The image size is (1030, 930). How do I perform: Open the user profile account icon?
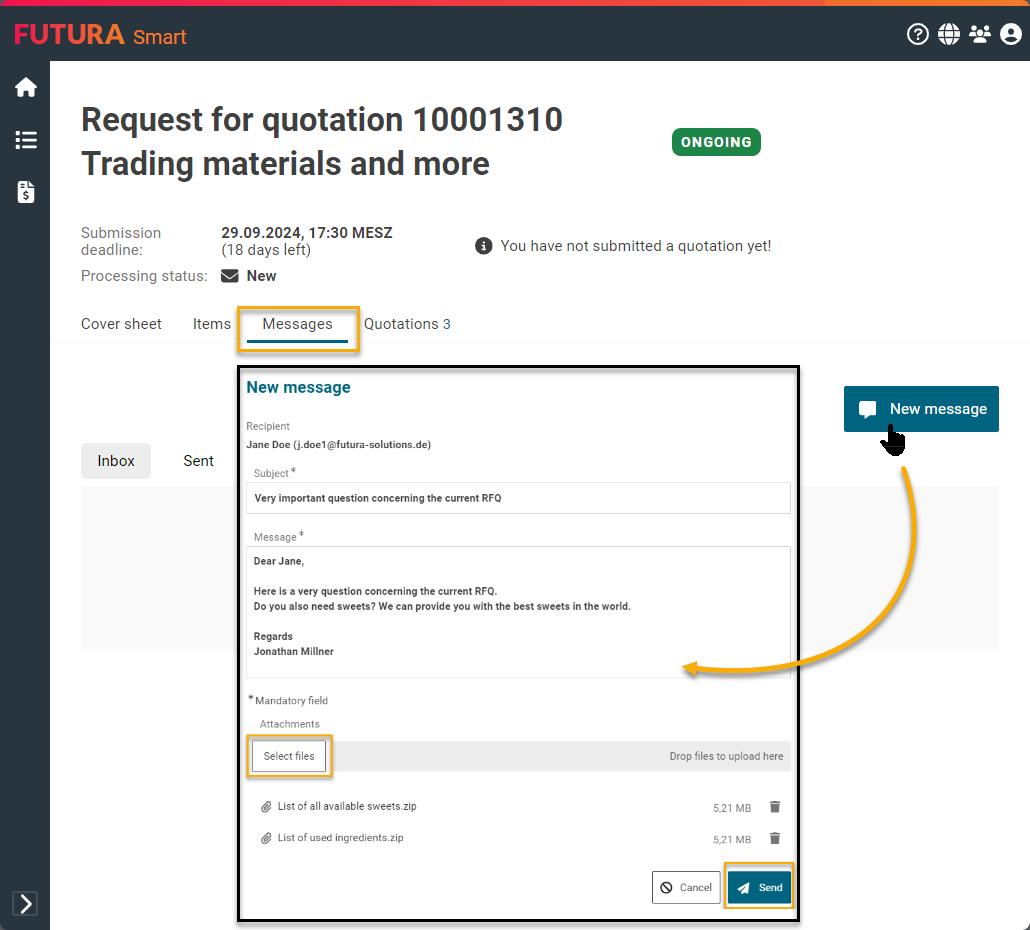(1010, 35)
